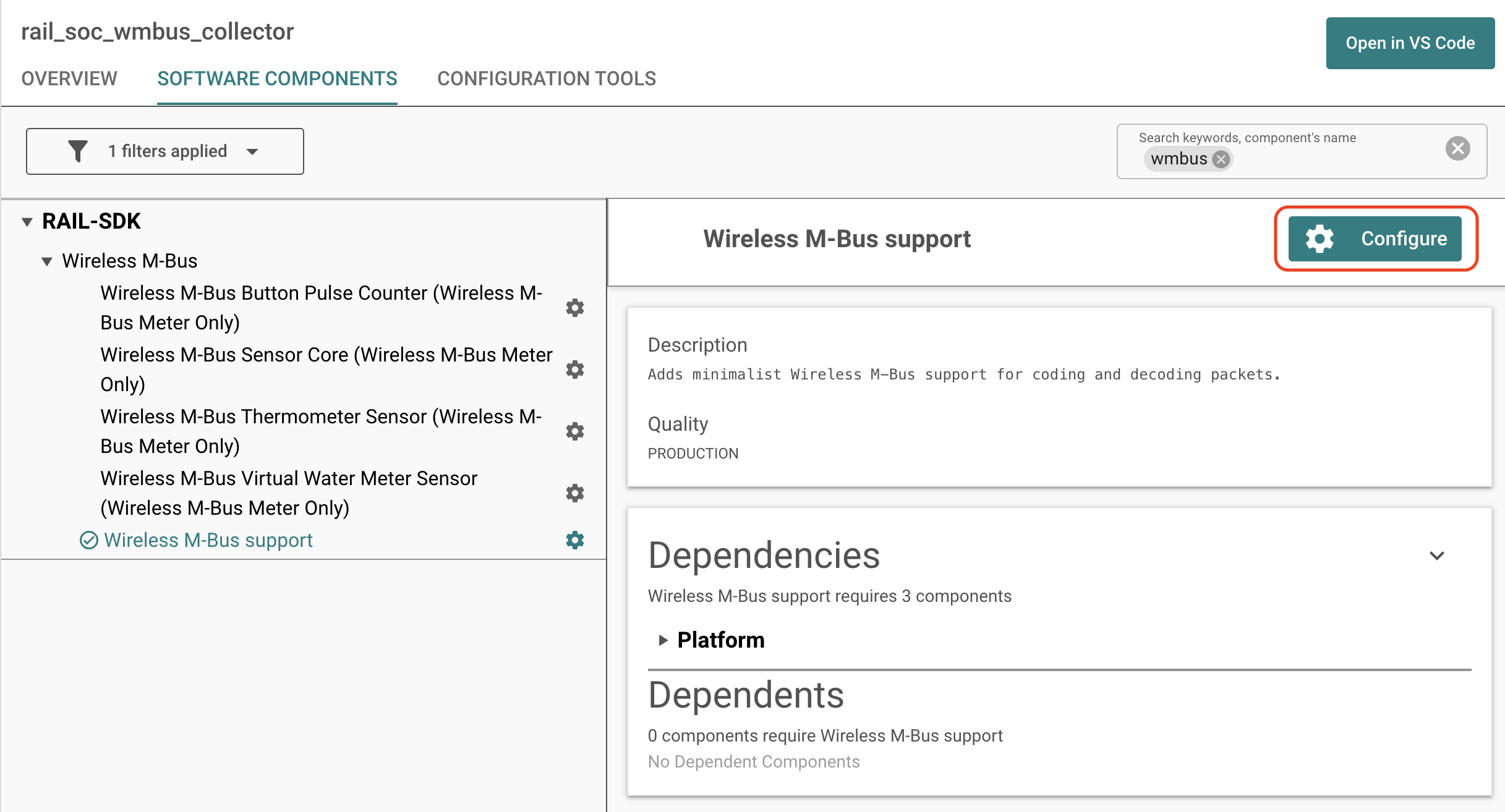Go to the CONFIGURATION TOOLS tab
The image size is (1505, 812).
(x=547, y=78)
